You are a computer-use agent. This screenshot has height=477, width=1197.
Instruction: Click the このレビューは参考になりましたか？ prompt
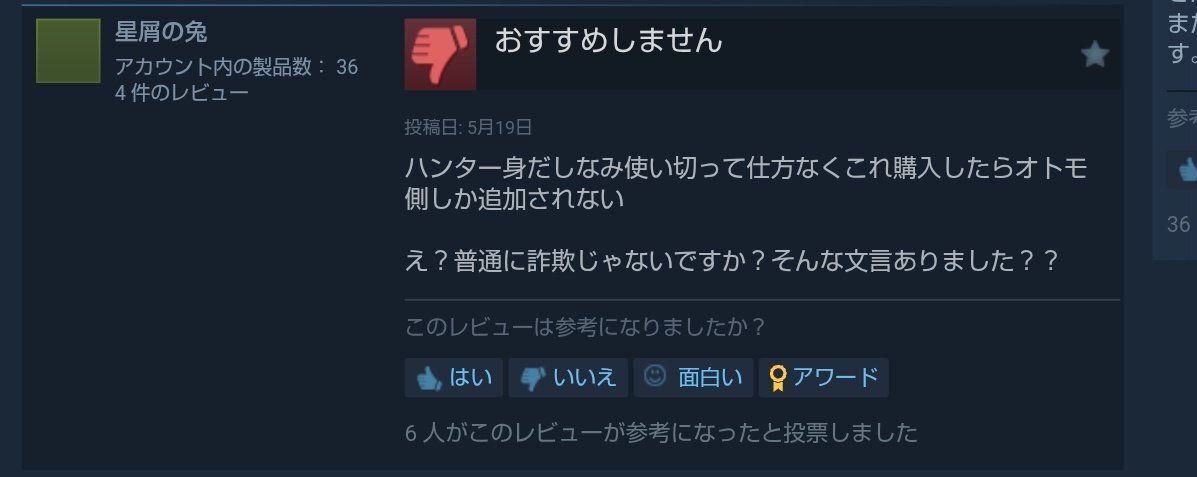[585, 327]
